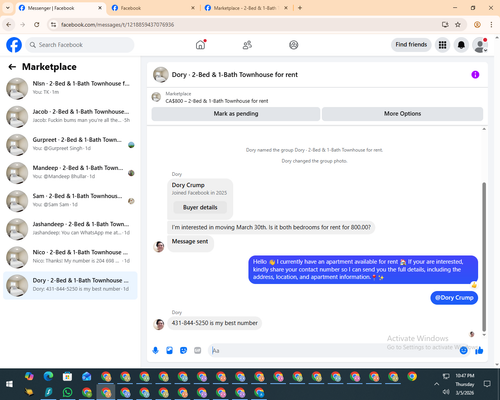Open the Windows notification center icon
500x400 pixels.
(487, 384)
